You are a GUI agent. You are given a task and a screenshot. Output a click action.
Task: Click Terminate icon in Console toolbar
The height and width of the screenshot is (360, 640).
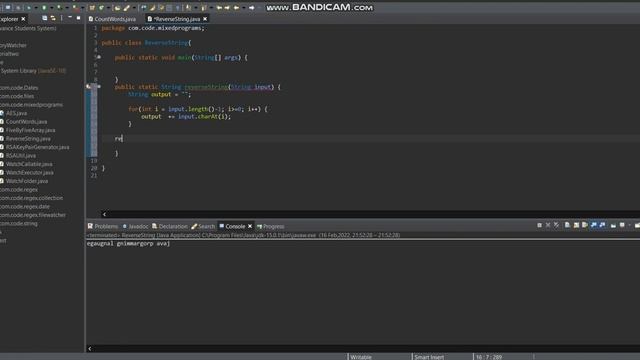[539, 225]
